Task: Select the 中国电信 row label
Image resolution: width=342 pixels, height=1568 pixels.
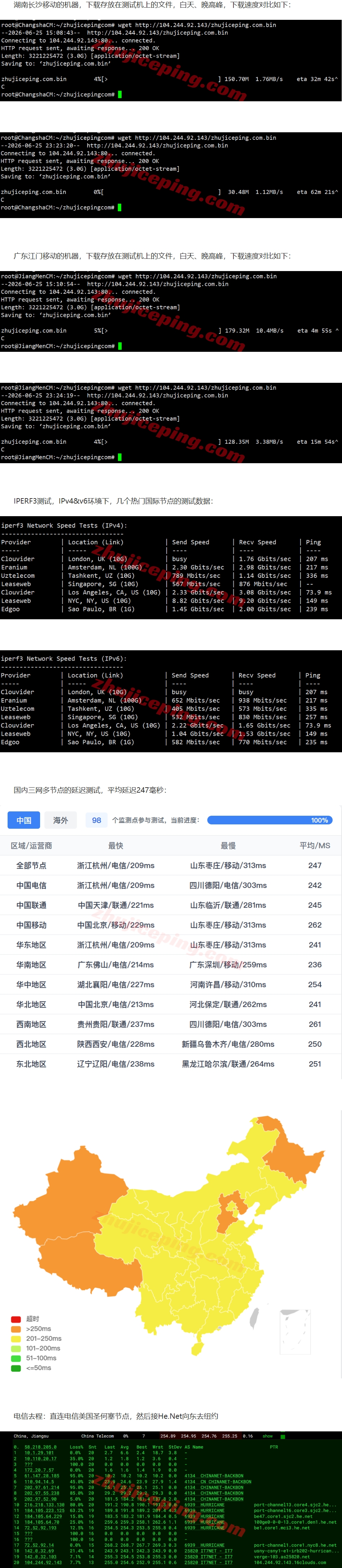Action: [31, 885]
